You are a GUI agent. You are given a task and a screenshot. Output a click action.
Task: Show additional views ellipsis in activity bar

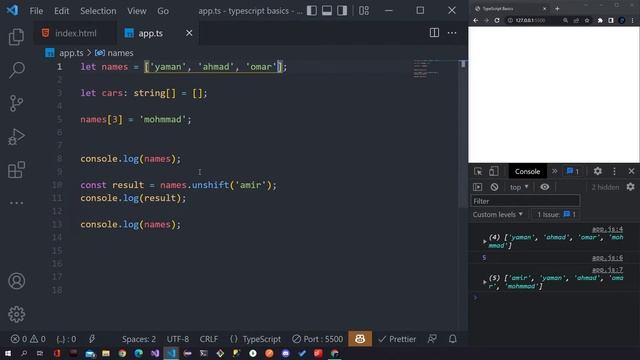click(x=16, y=203)
